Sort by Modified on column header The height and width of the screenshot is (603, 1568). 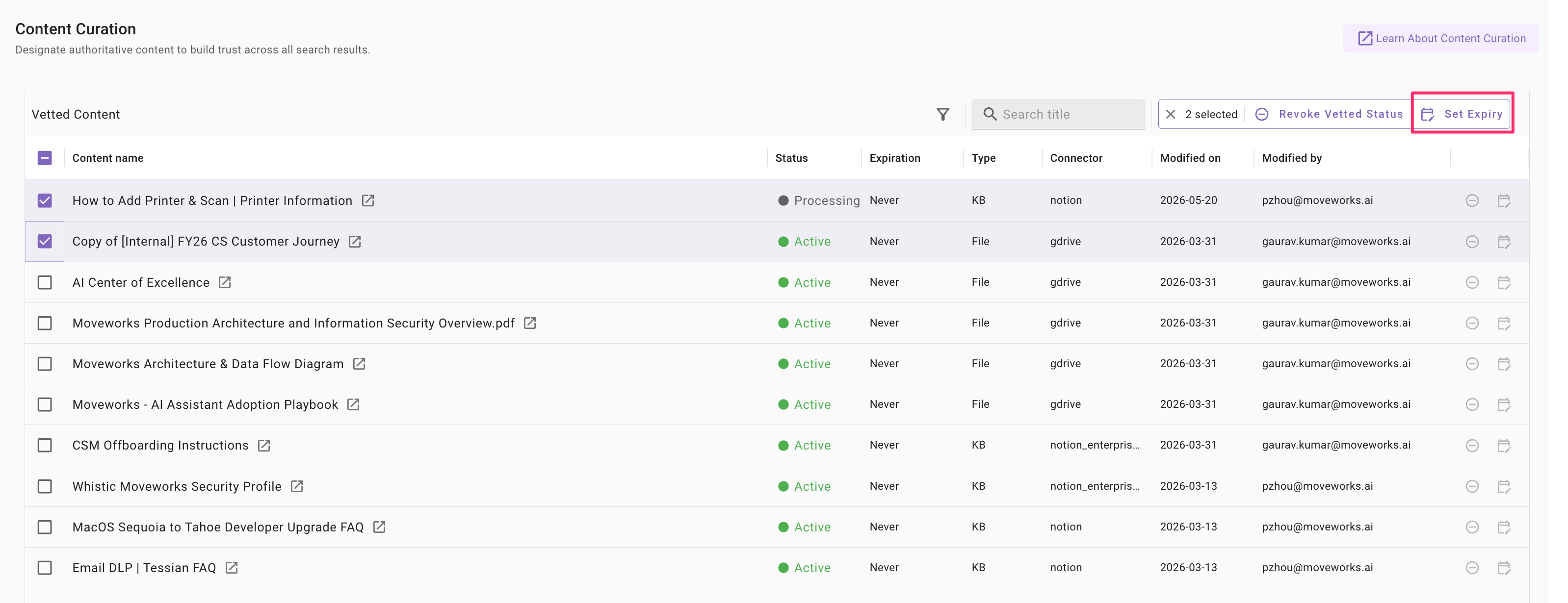pyautogui.click(x=1190, y=158)
